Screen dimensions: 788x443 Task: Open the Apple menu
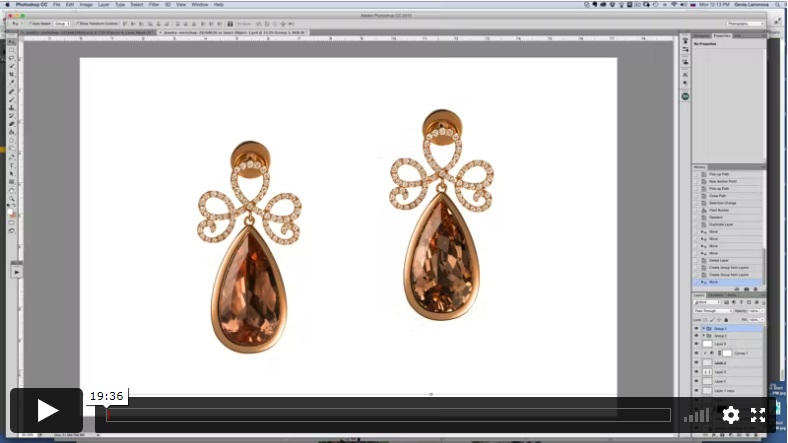[7, 5]
